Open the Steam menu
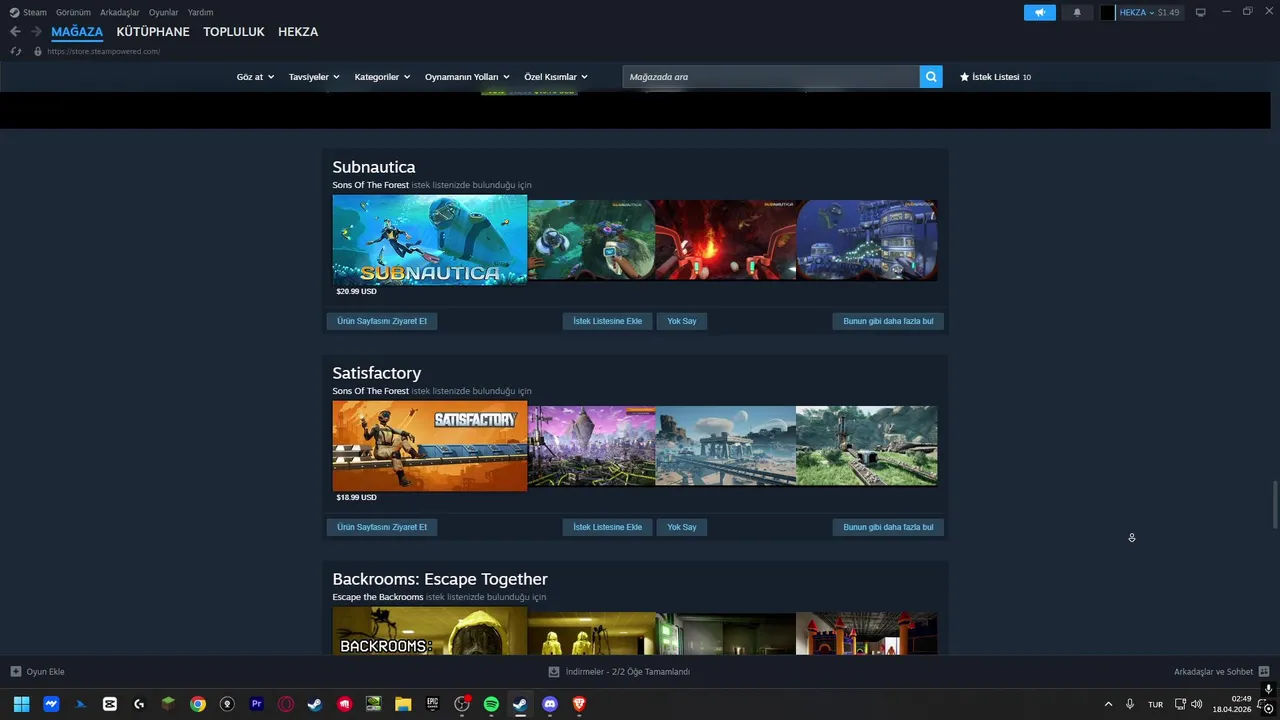Screen dimensions: 1280x720 [35, 12]
